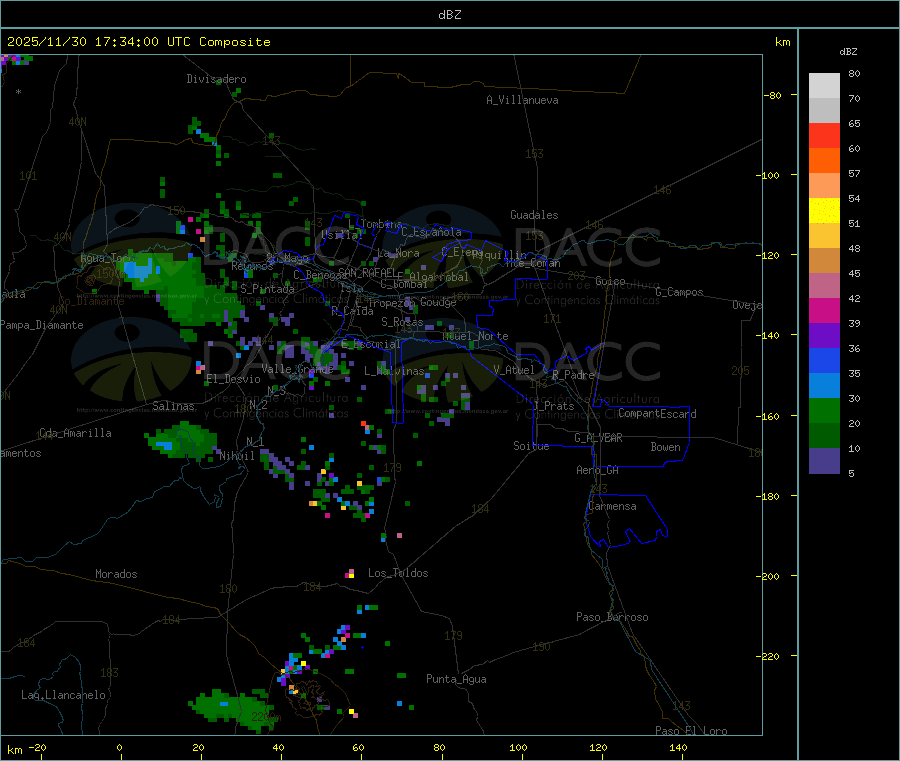Click the El_Desvio label

click(x=233, y=379)
